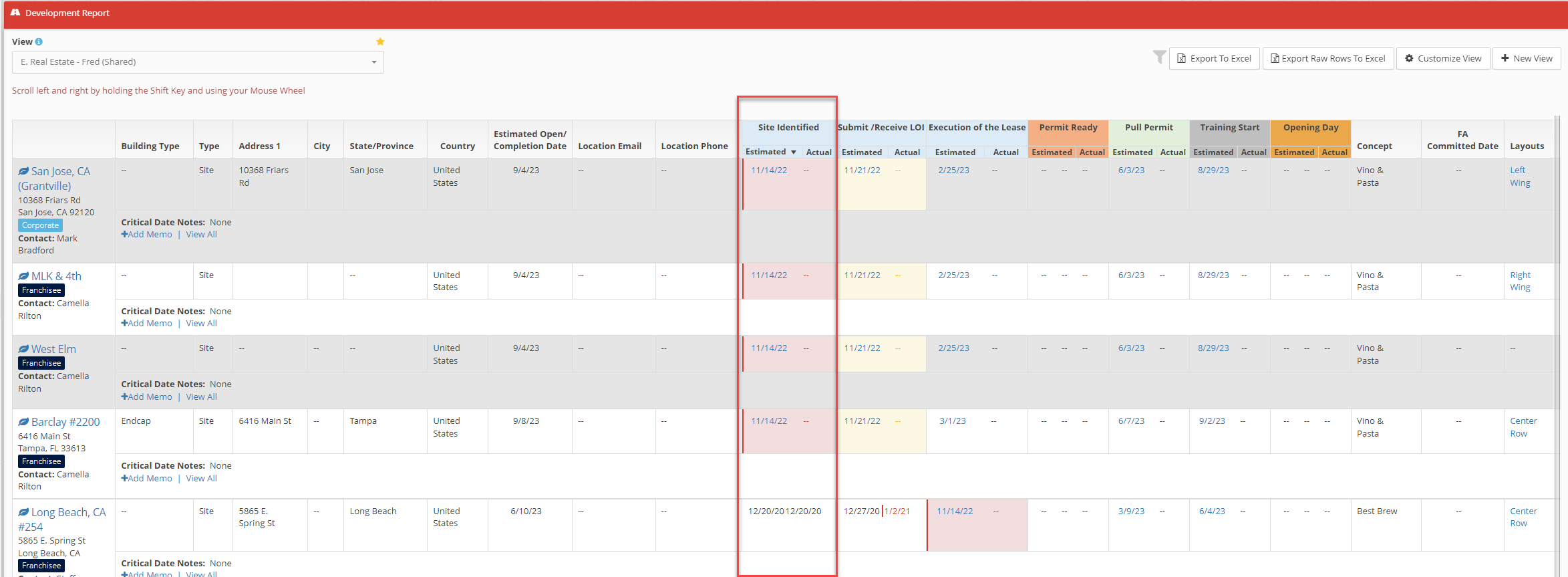Click the View info icon
This screenshot has height=577, width=1568.
click(x=39, y=42)
